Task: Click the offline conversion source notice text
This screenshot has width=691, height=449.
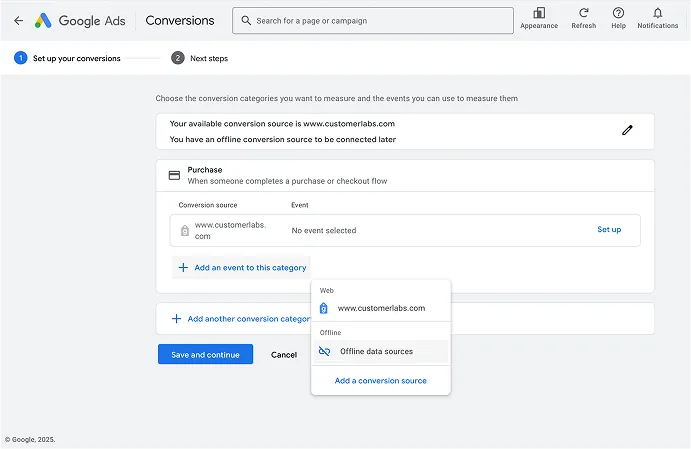Action: [283, 139]
